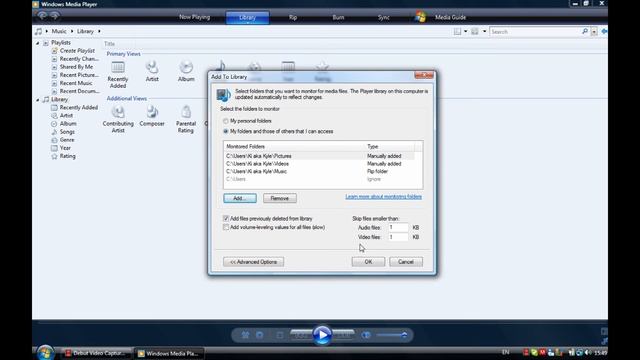Image resolution: width=640 pixels, height=360 pixels.
Task: Toggle Add files previously deleted from library
Action: point(226,219)
